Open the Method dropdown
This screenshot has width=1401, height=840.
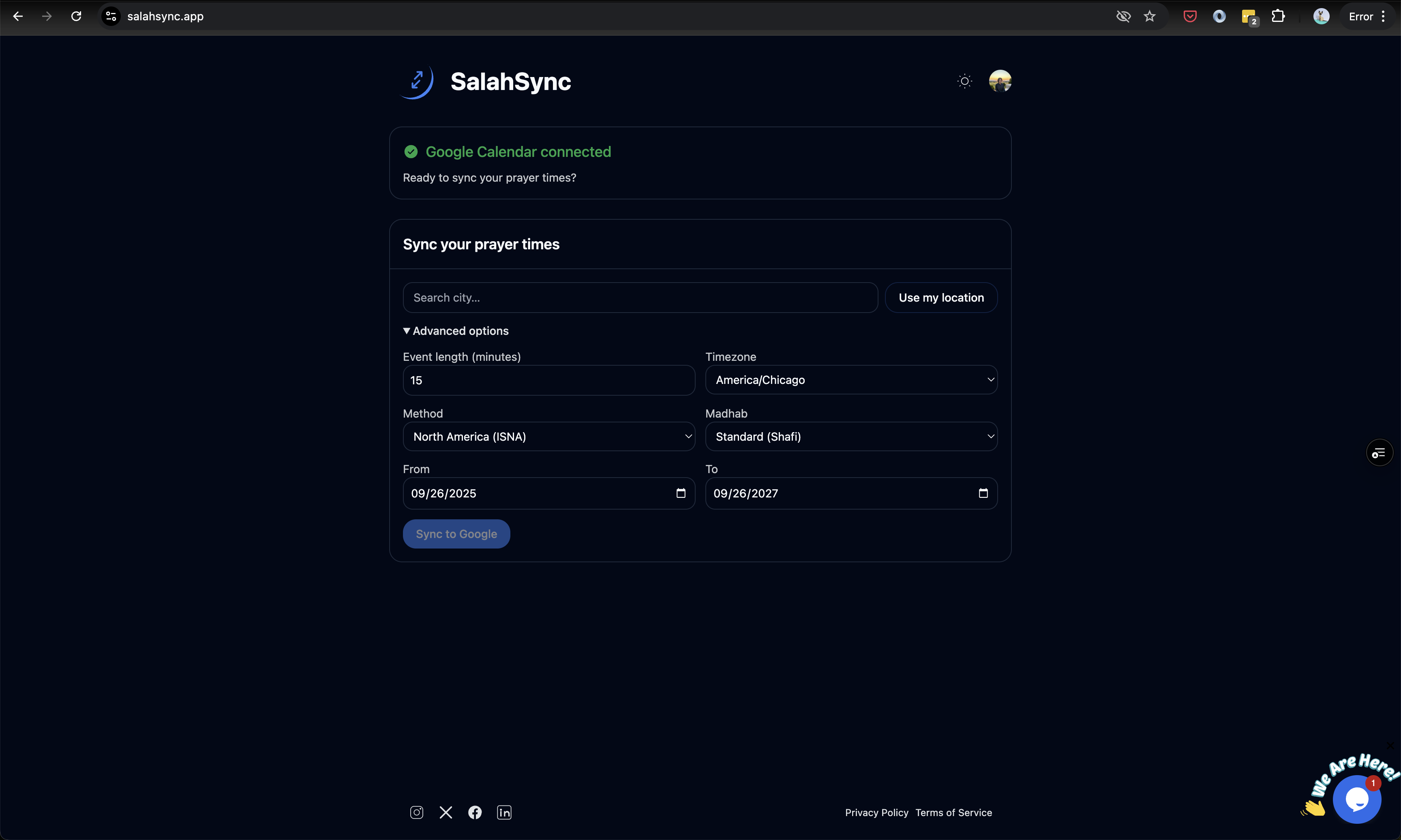(548, 436)
